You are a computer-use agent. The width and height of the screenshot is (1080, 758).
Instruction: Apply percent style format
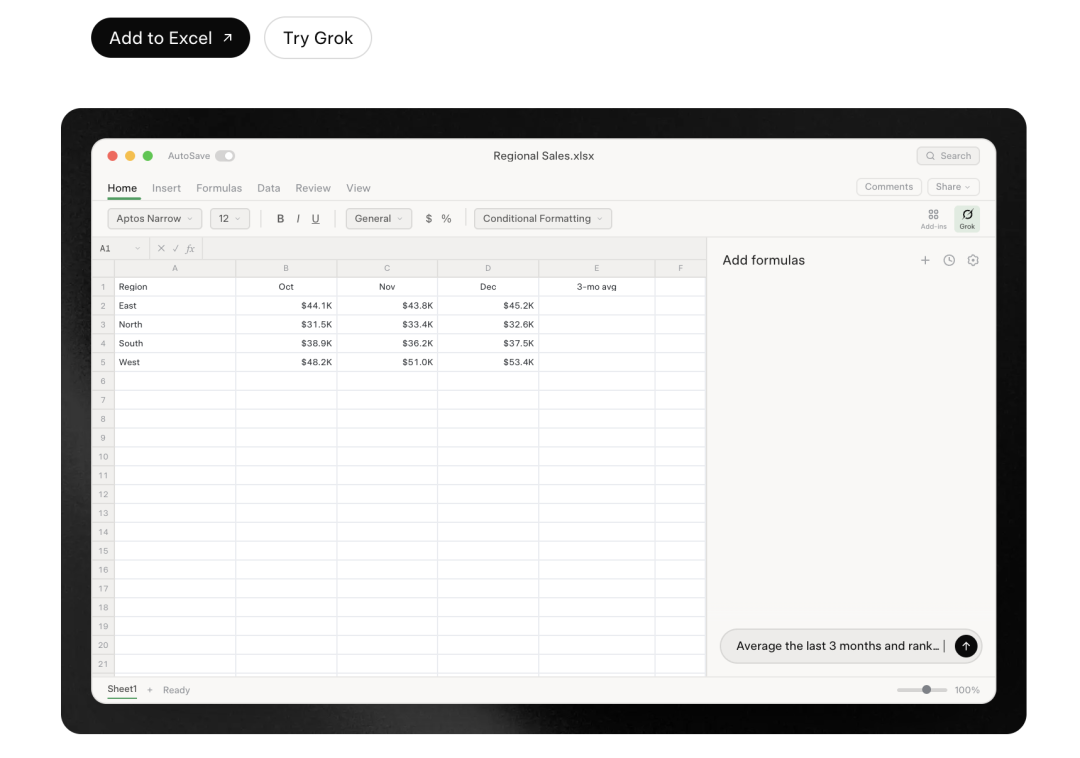446,219
